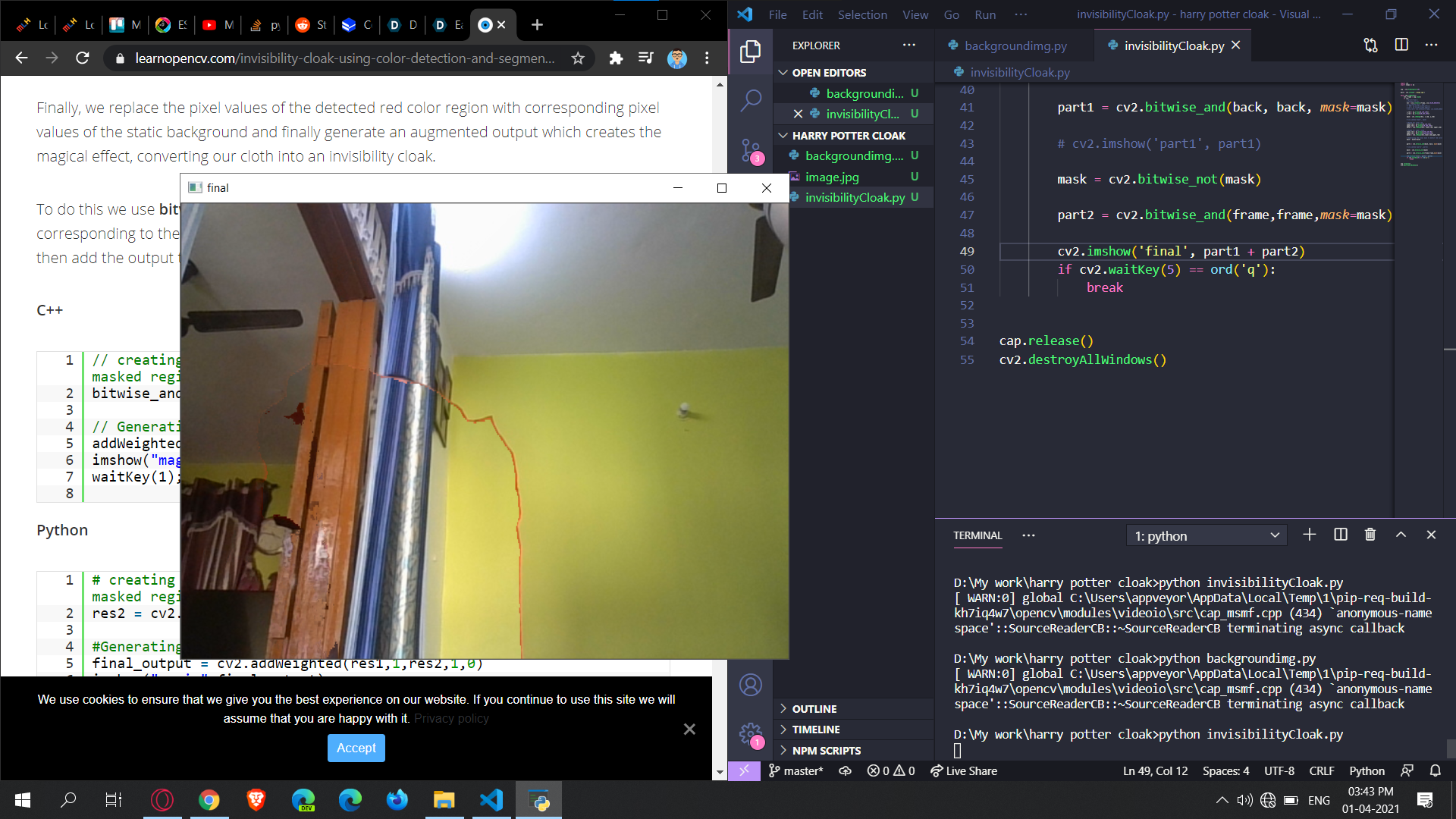Open File Explorer from the taskbar
1456x819 pixels.
click(x=444, y=800)
